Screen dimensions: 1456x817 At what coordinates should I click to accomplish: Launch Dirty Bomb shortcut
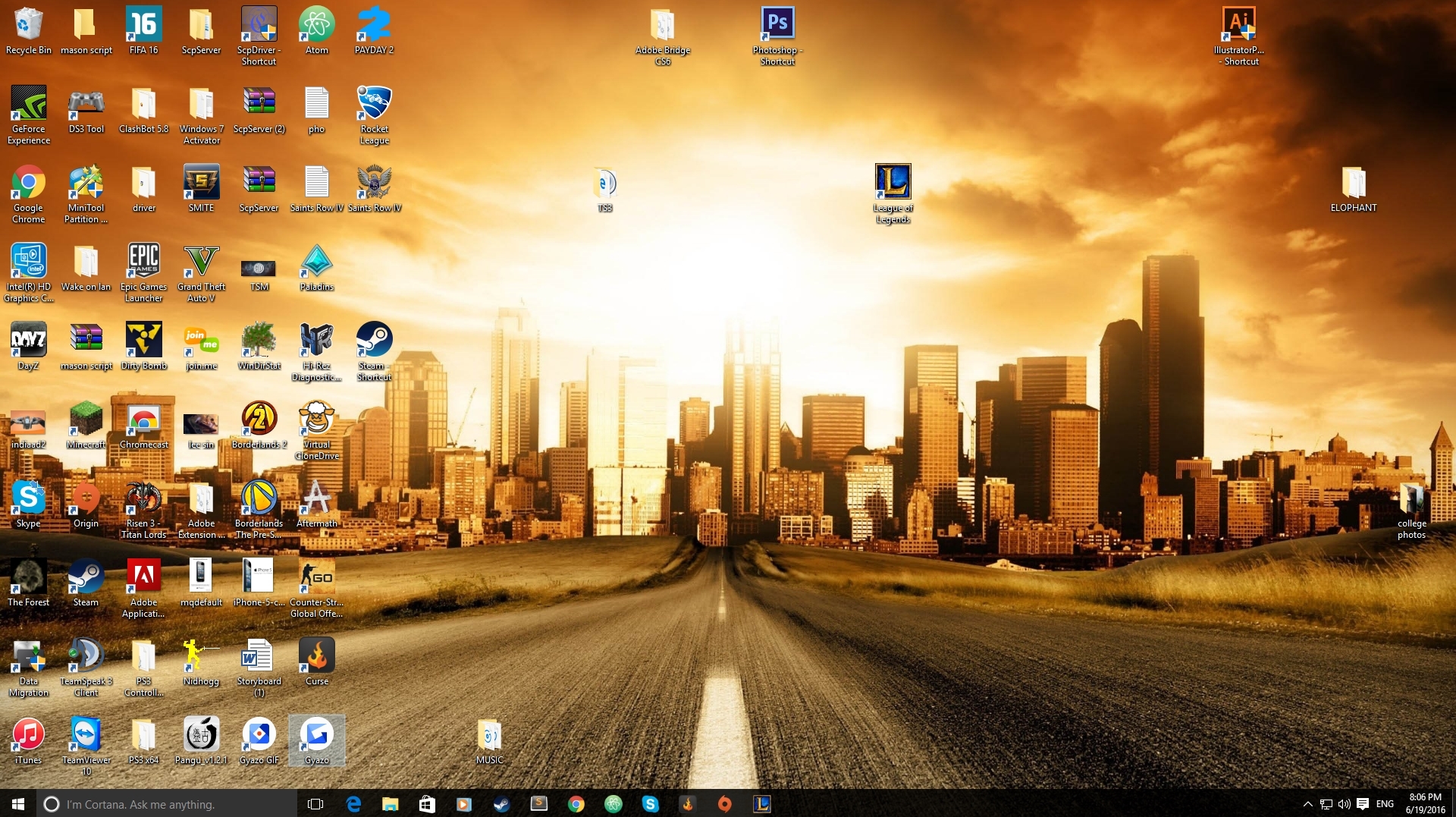pos(143,347)
